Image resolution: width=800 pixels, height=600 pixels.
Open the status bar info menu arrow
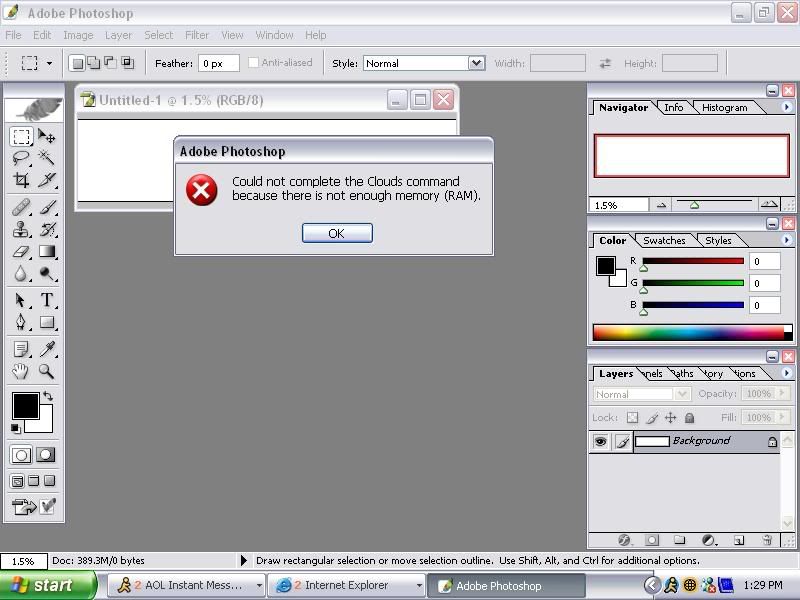coord(243,561)
